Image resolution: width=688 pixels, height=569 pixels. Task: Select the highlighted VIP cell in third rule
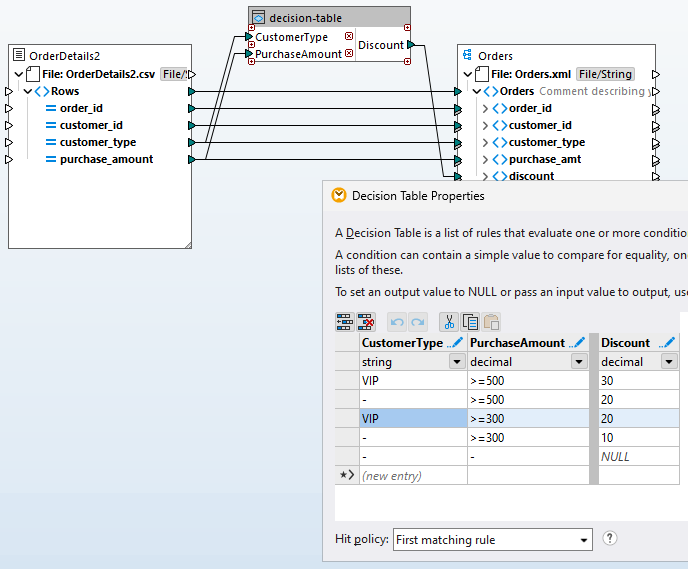[412, 419]
